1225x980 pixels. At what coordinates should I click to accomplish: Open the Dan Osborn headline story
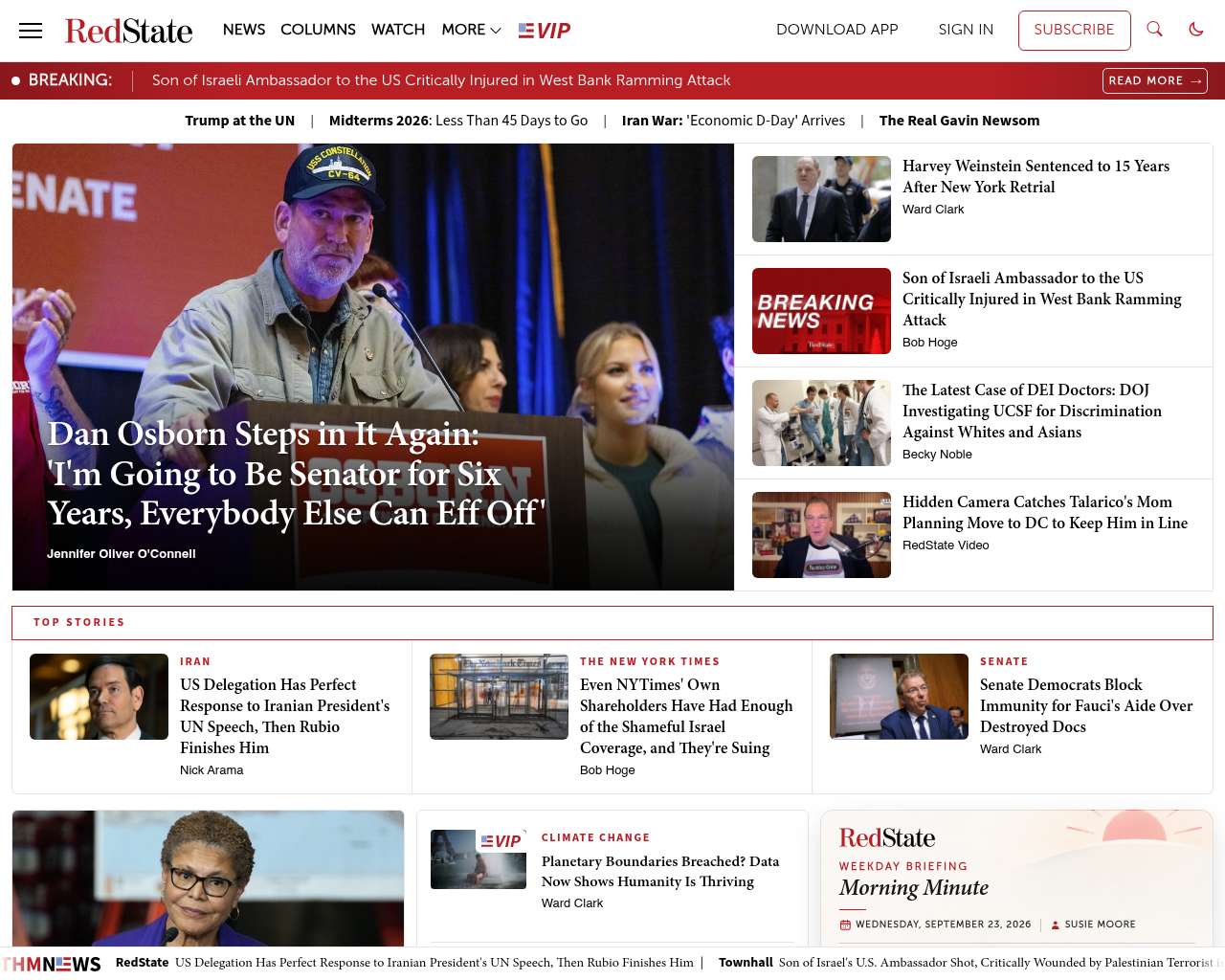[297, 474]
